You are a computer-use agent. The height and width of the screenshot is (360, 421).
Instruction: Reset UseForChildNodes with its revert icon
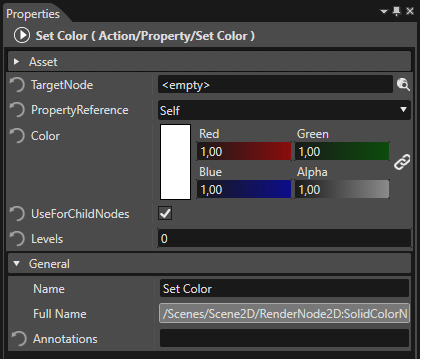pyautogui.click(x=17, y=214)
